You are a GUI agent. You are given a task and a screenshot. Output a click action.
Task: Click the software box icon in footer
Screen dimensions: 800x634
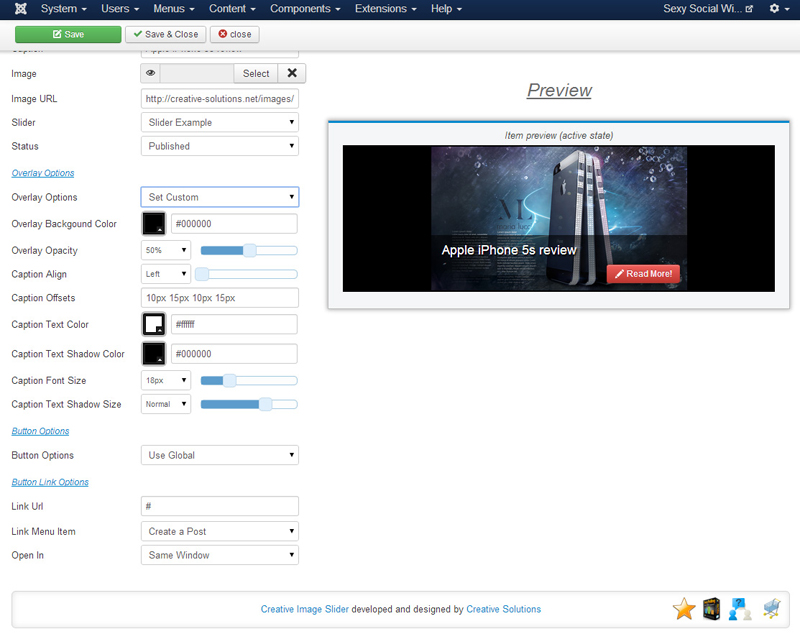tap(712, 608)
